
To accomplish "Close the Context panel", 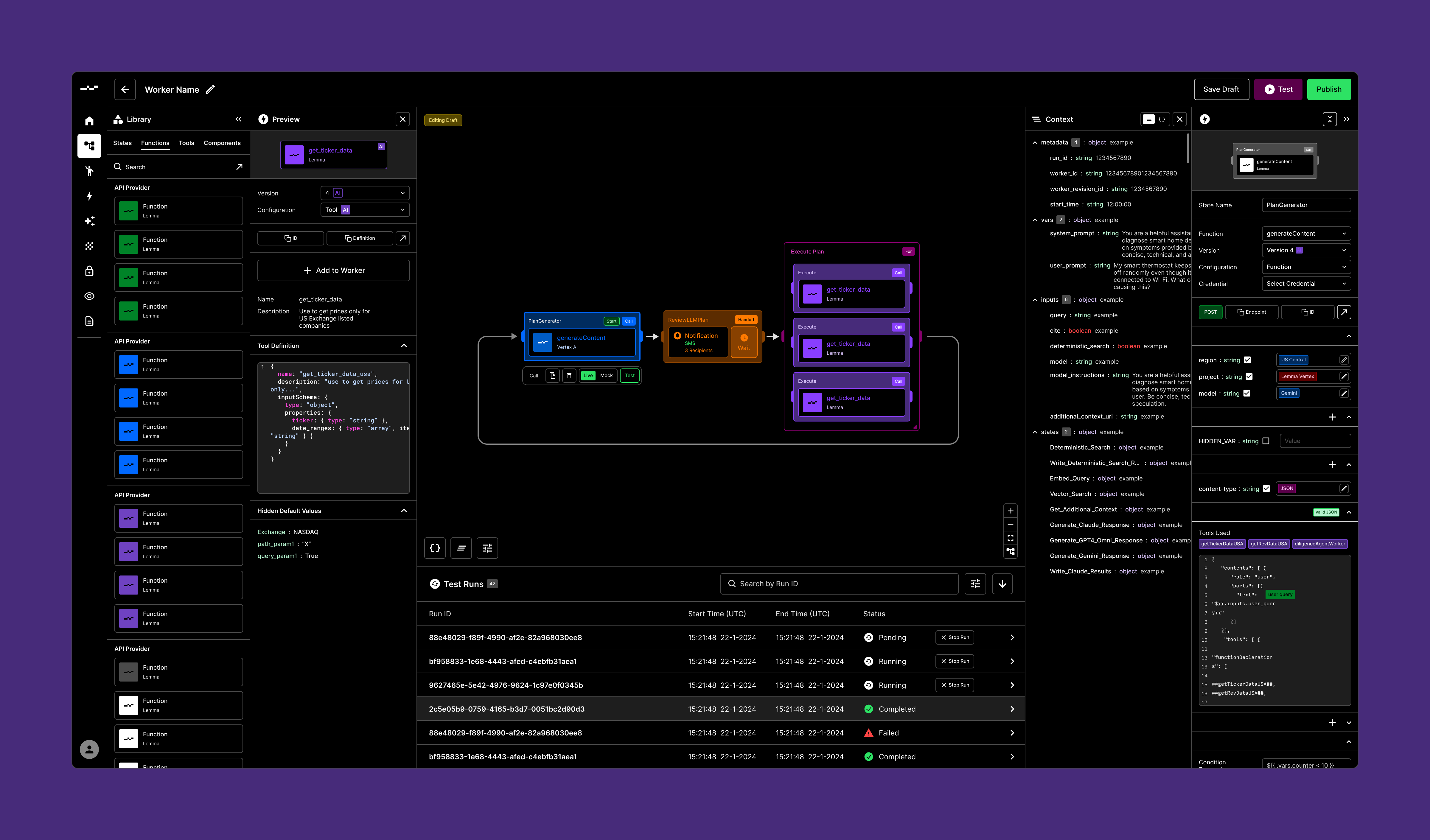I will point(1180,119).
